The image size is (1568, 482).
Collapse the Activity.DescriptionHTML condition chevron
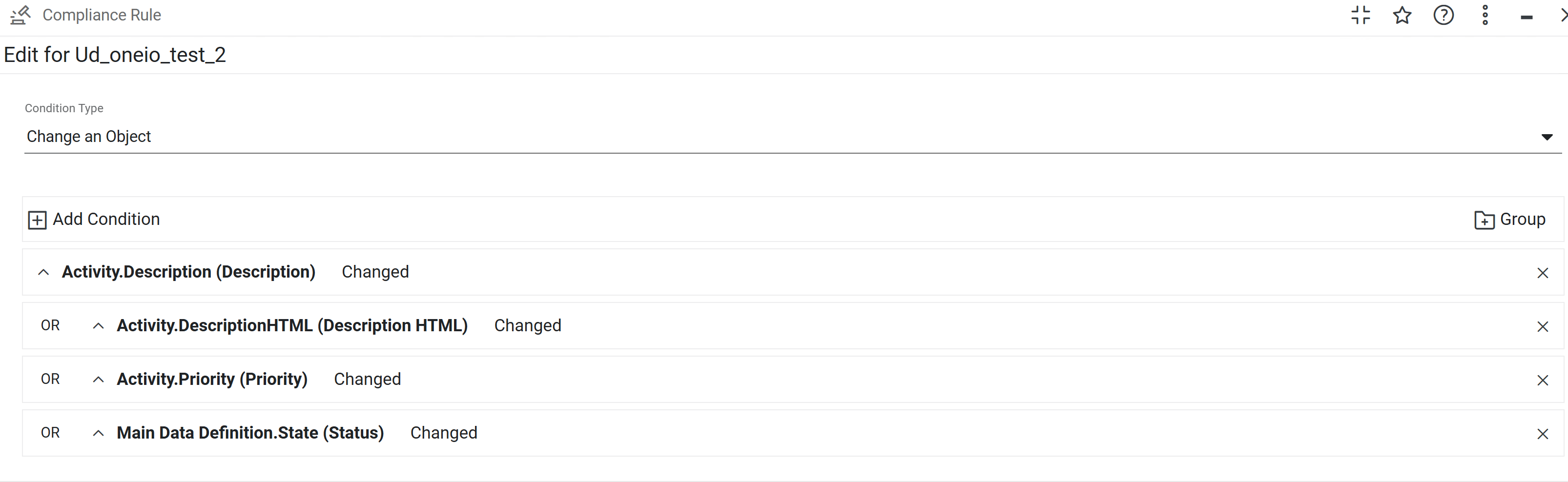[x=98, y=325]
